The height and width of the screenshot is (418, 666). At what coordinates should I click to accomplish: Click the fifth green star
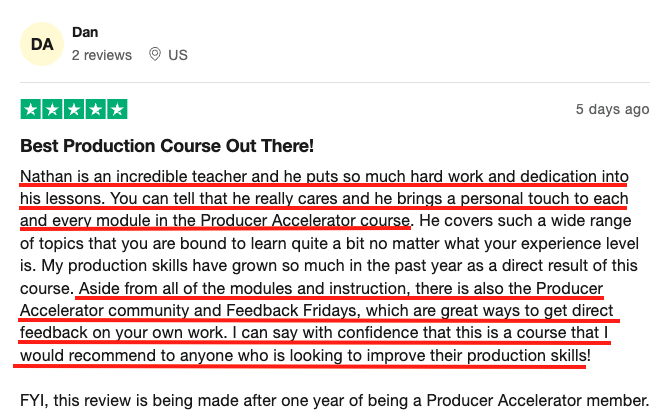point(117,109)
